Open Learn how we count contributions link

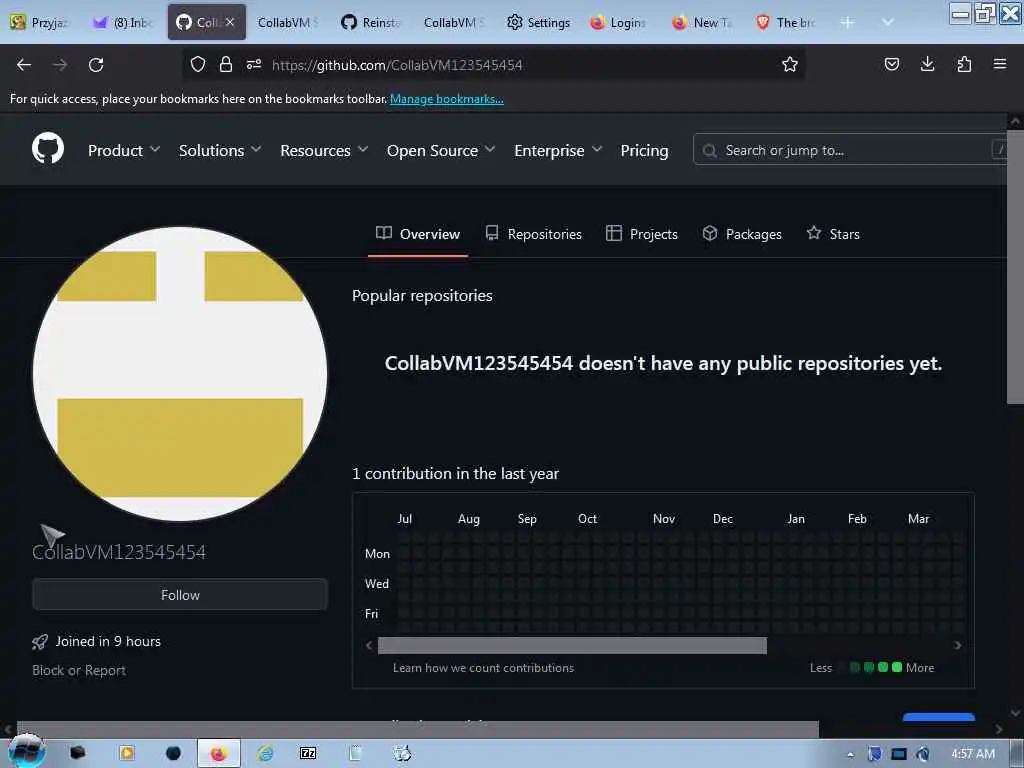click(483, 667)
